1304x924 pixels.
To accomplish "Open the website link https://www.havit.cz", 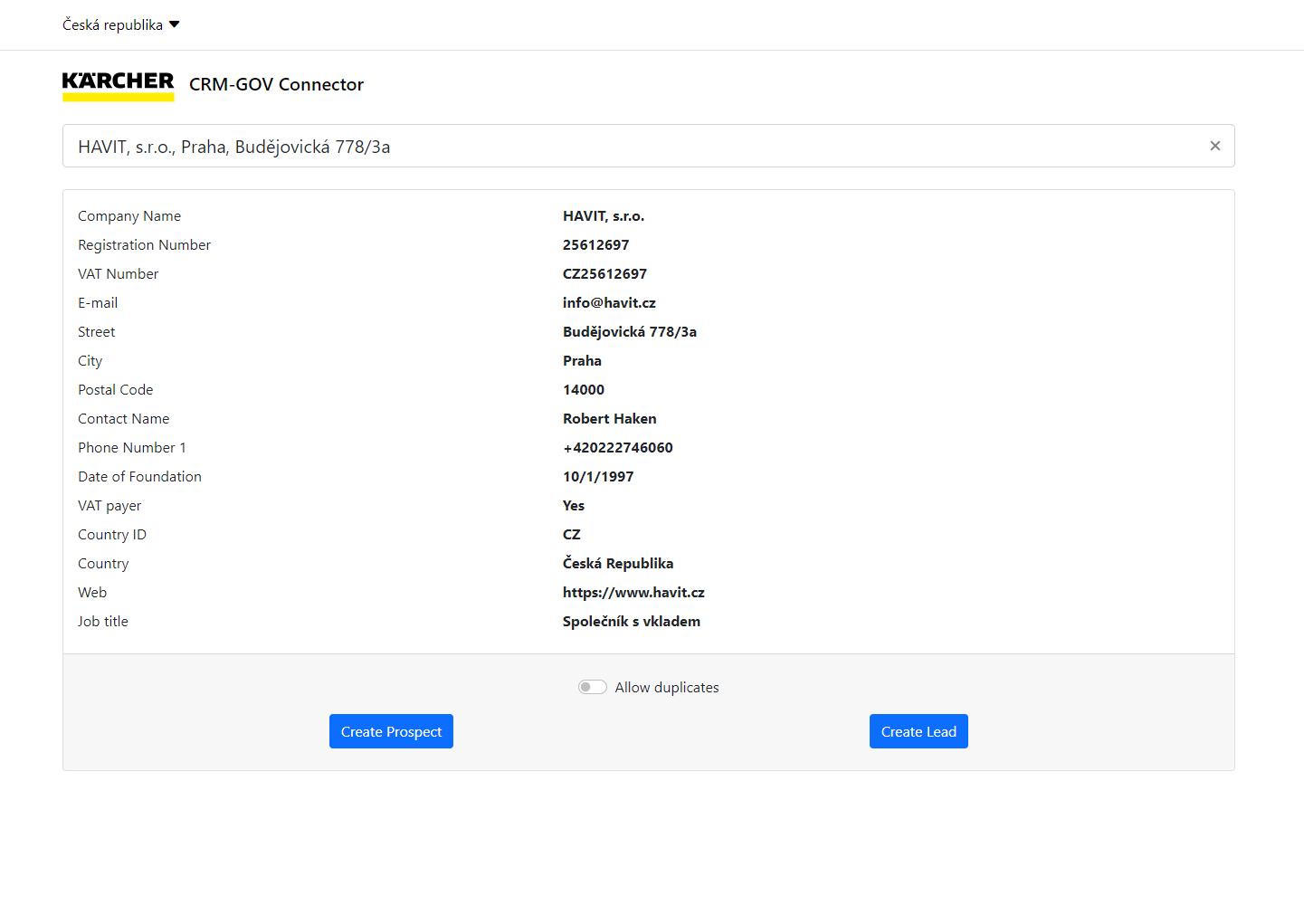I will 633,592.
